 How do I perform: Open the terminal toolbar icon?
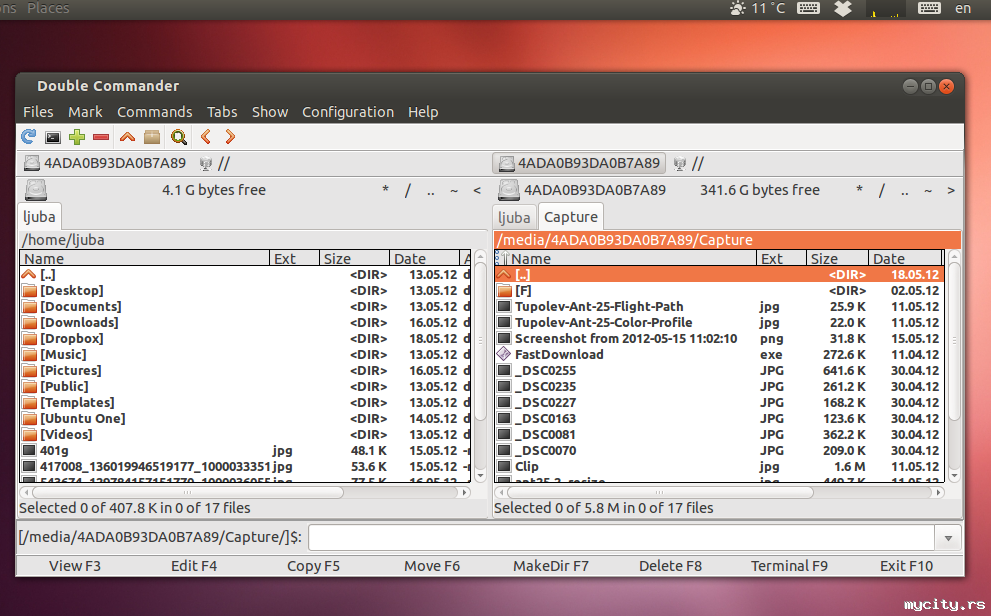[53, 137]
